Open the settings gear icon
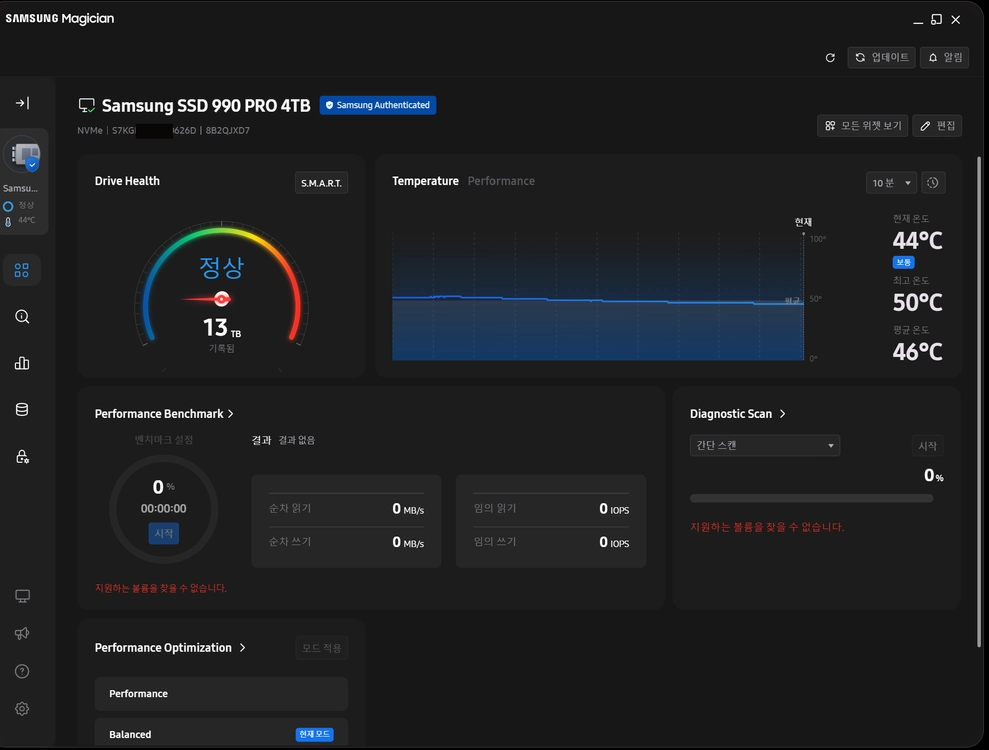This screenshot has height=750, width=989. 22,708
